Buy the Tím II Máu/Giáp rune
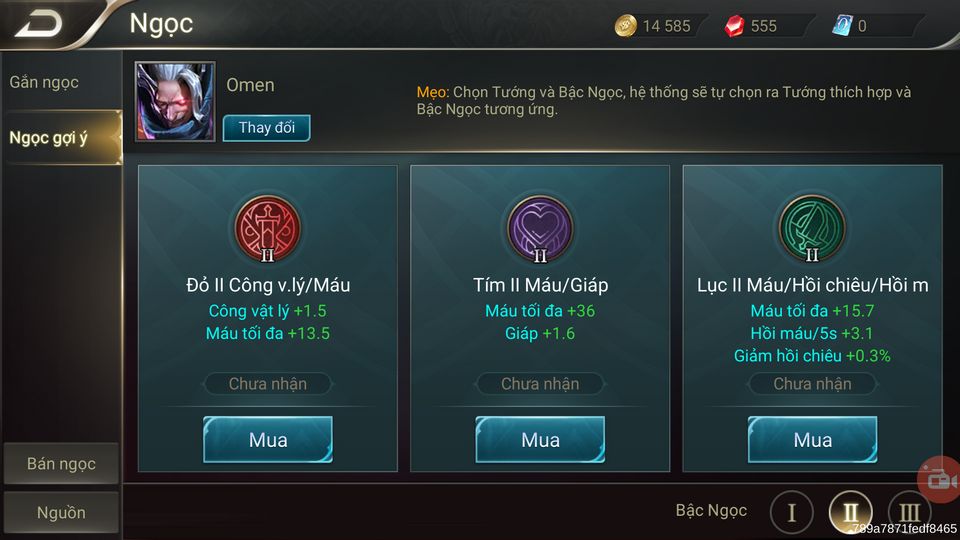Viewport: 960px width, 540px height. point(540,440)
